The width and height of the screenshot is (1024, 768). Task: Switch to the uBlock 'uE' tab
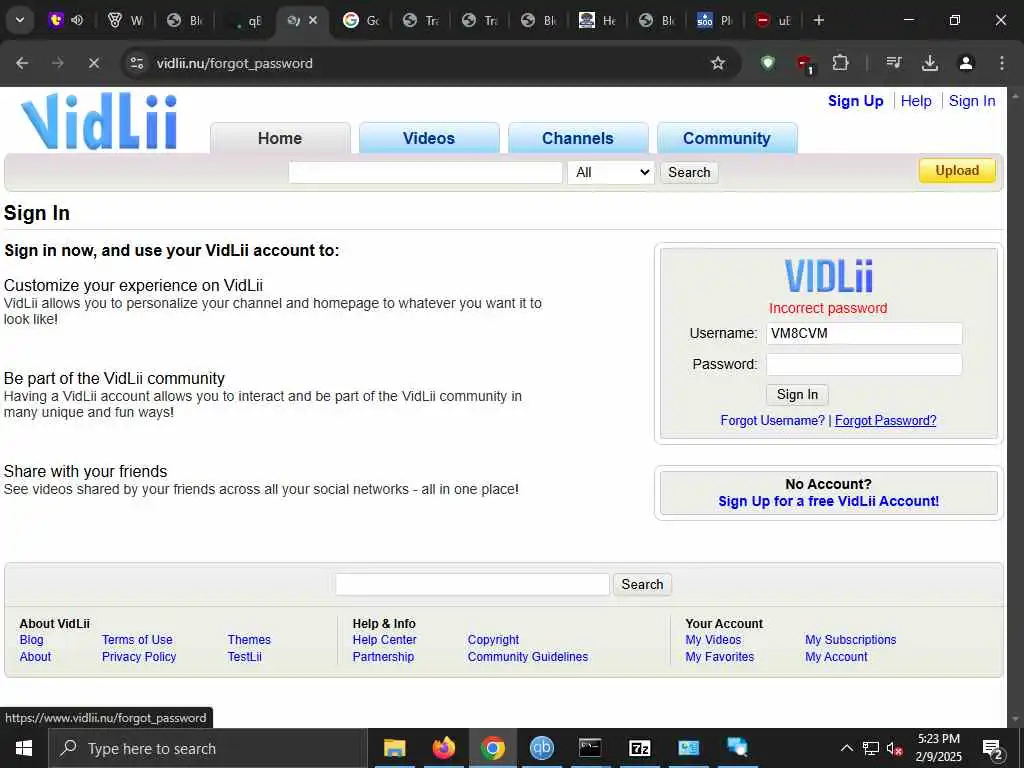pyautogui.click(x=773, y=20)
